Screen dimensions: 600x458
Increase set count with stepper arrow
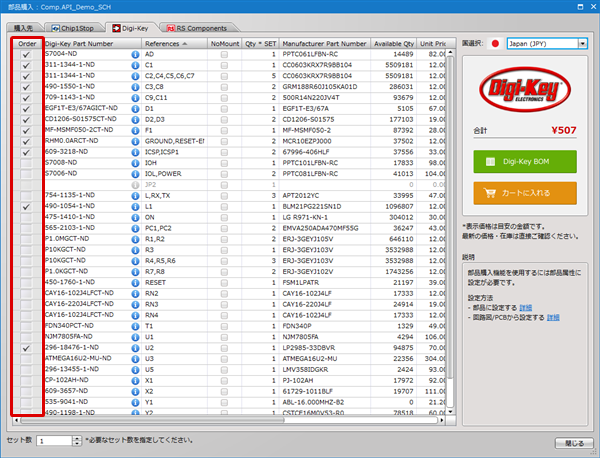77,438
